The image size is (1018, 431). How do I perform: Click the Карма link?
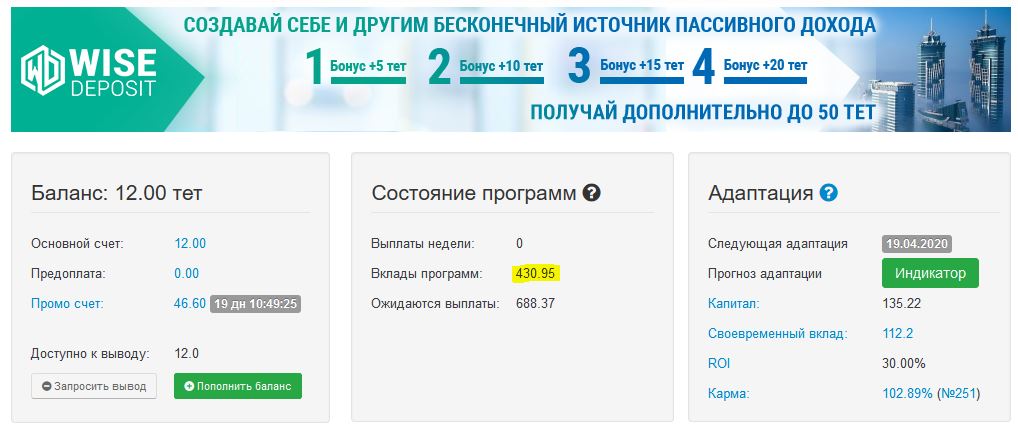(x=730, y=393)
